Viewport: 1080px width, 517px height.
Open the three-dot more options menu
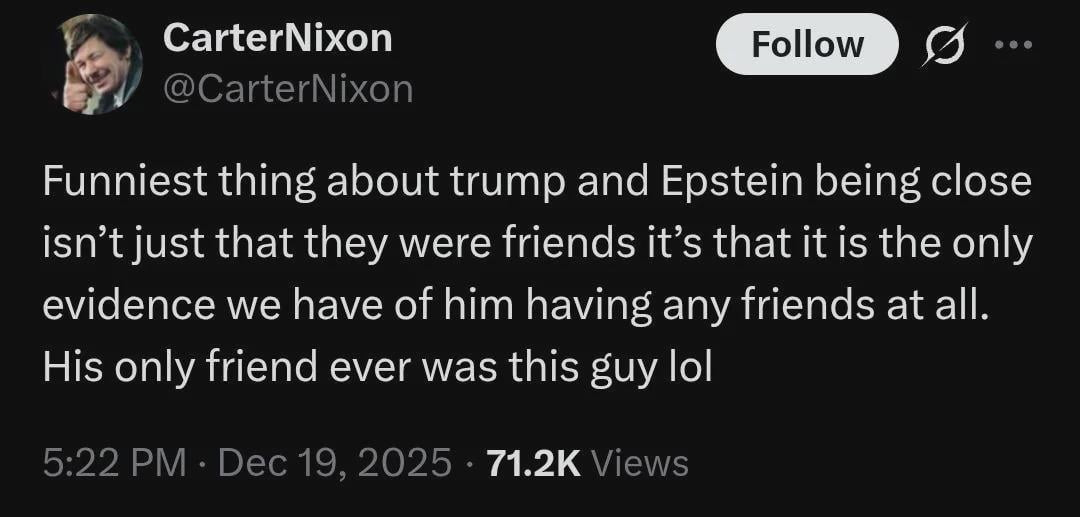1011,45
